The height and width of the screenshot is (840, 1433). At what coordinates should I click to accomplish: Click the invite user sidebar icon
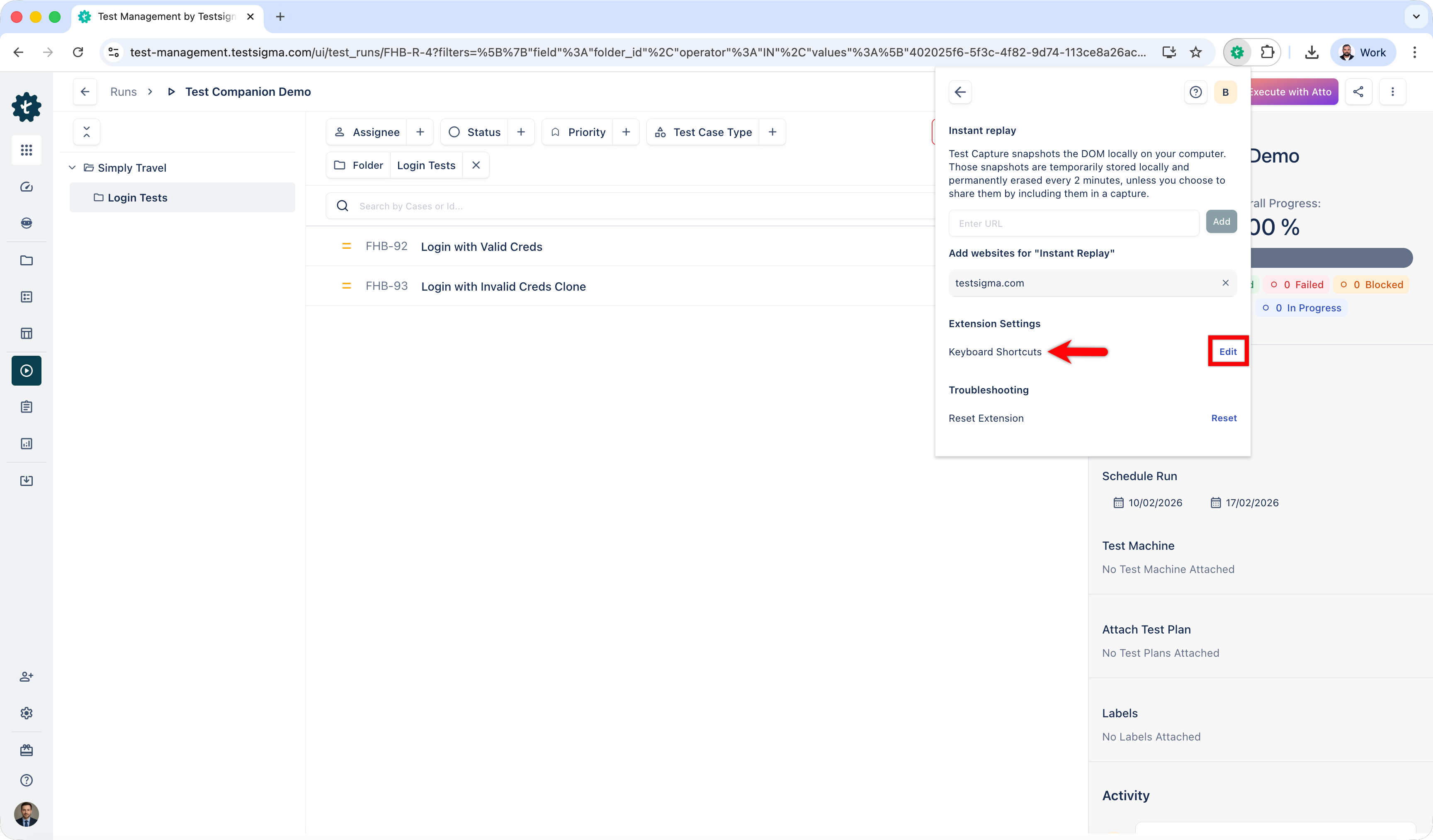26,676
